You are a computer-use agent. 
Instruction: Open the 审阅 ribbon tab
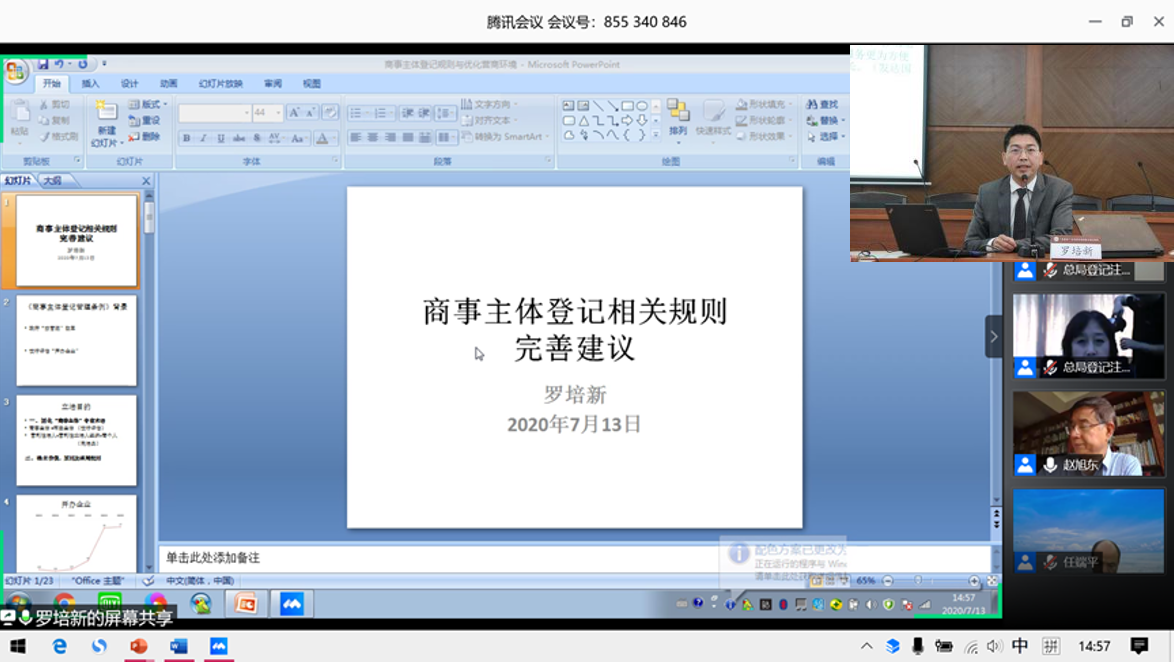click(x=273, y=84)
